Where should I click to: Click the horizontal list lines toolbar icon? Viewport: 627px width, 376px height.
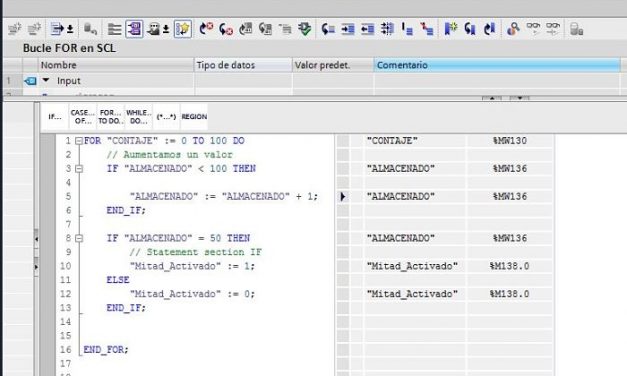point(114,29)
